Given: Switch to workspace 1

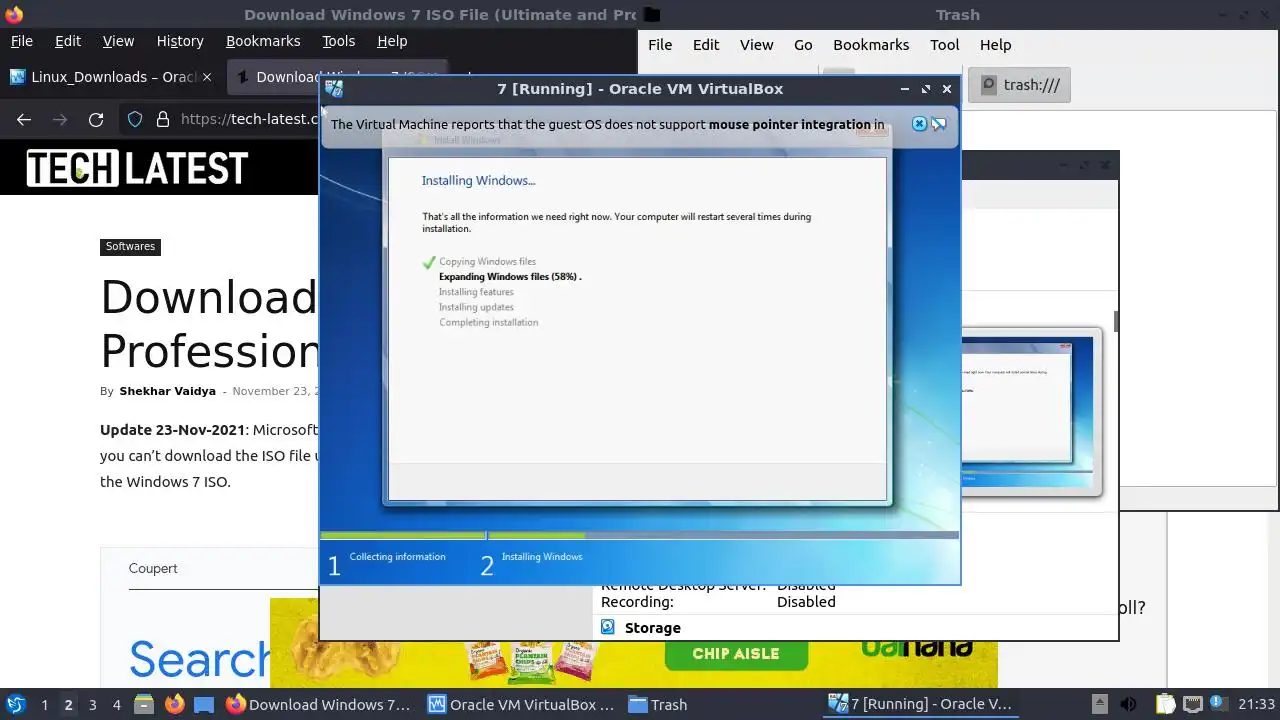Looking at the screenshot, I should [44, 705].
